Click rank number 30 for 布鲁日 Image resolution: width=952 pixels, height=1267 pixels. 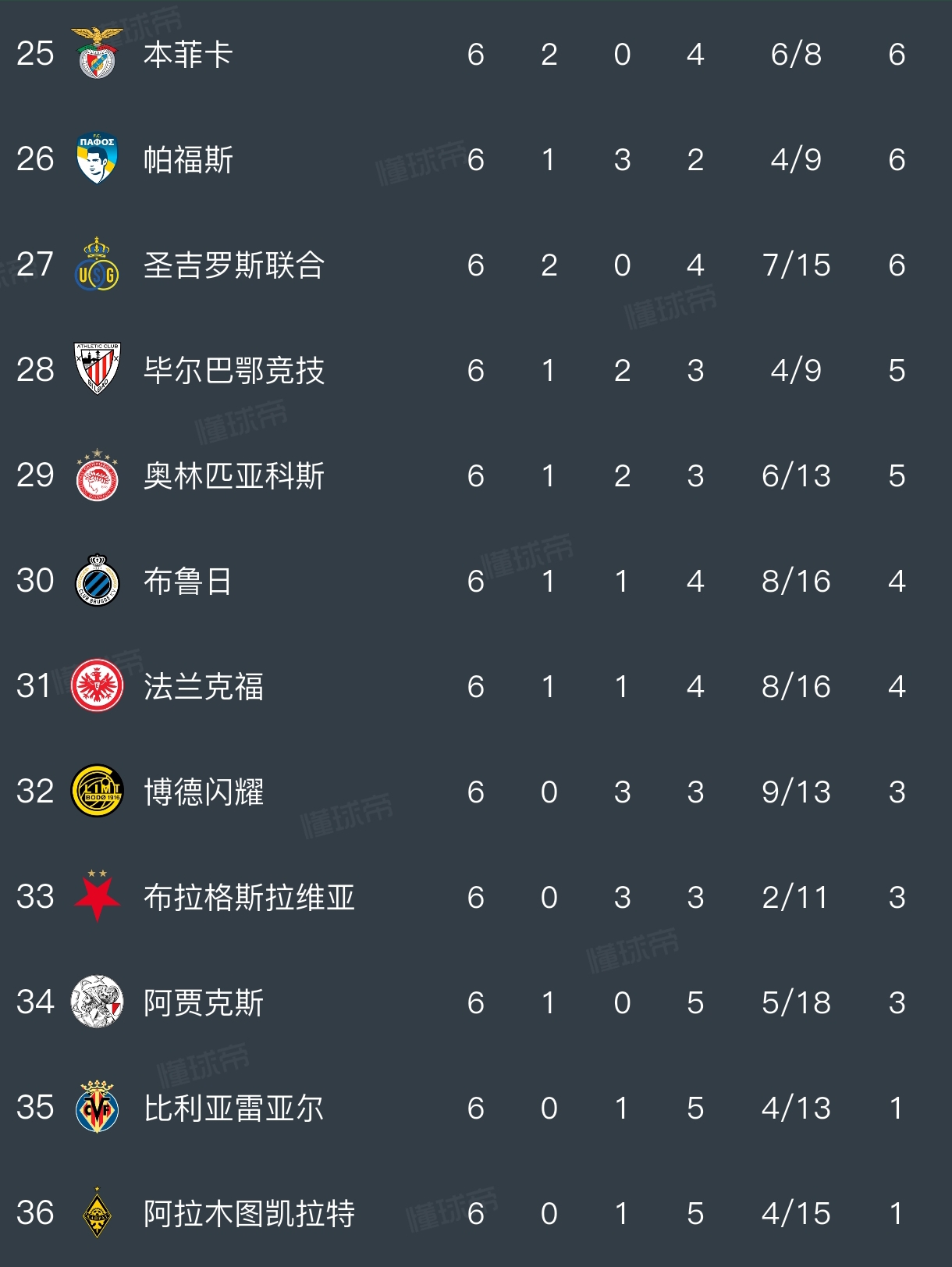coord(35,581)
